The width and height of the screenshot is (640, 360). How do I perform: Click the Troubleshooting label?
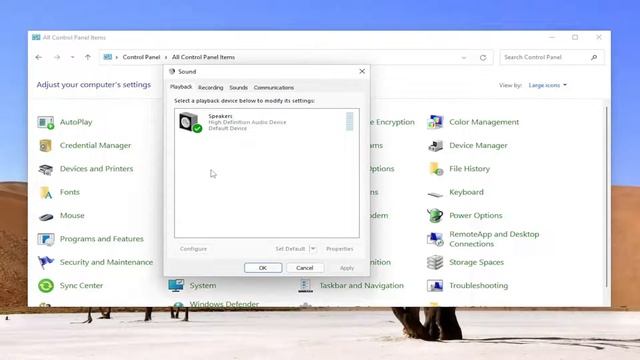click(x=478, y=285)
